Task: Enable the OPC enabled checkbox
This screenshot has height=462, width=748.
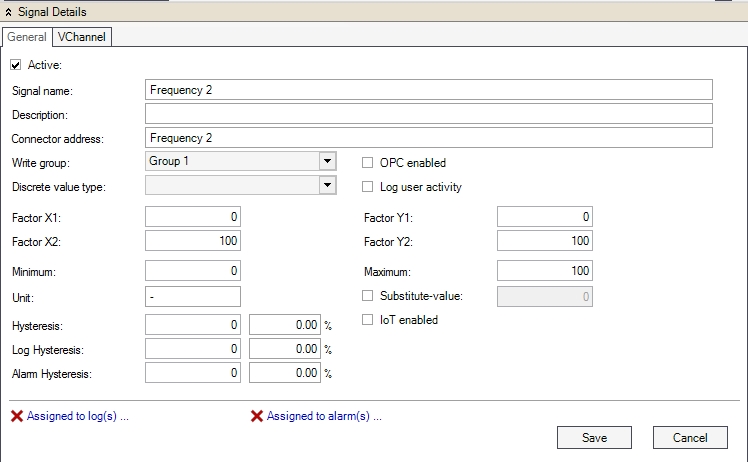Action: pos(368,162)
